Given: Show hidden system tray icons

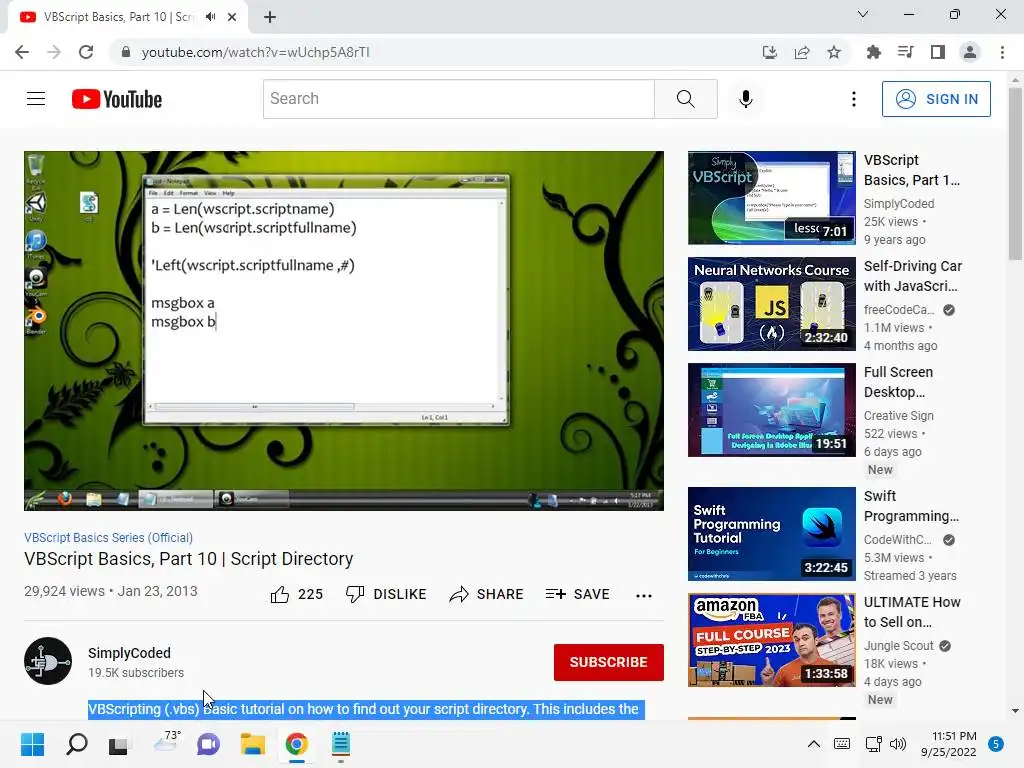Looking at the screenshot, I should tap(814, 744).
